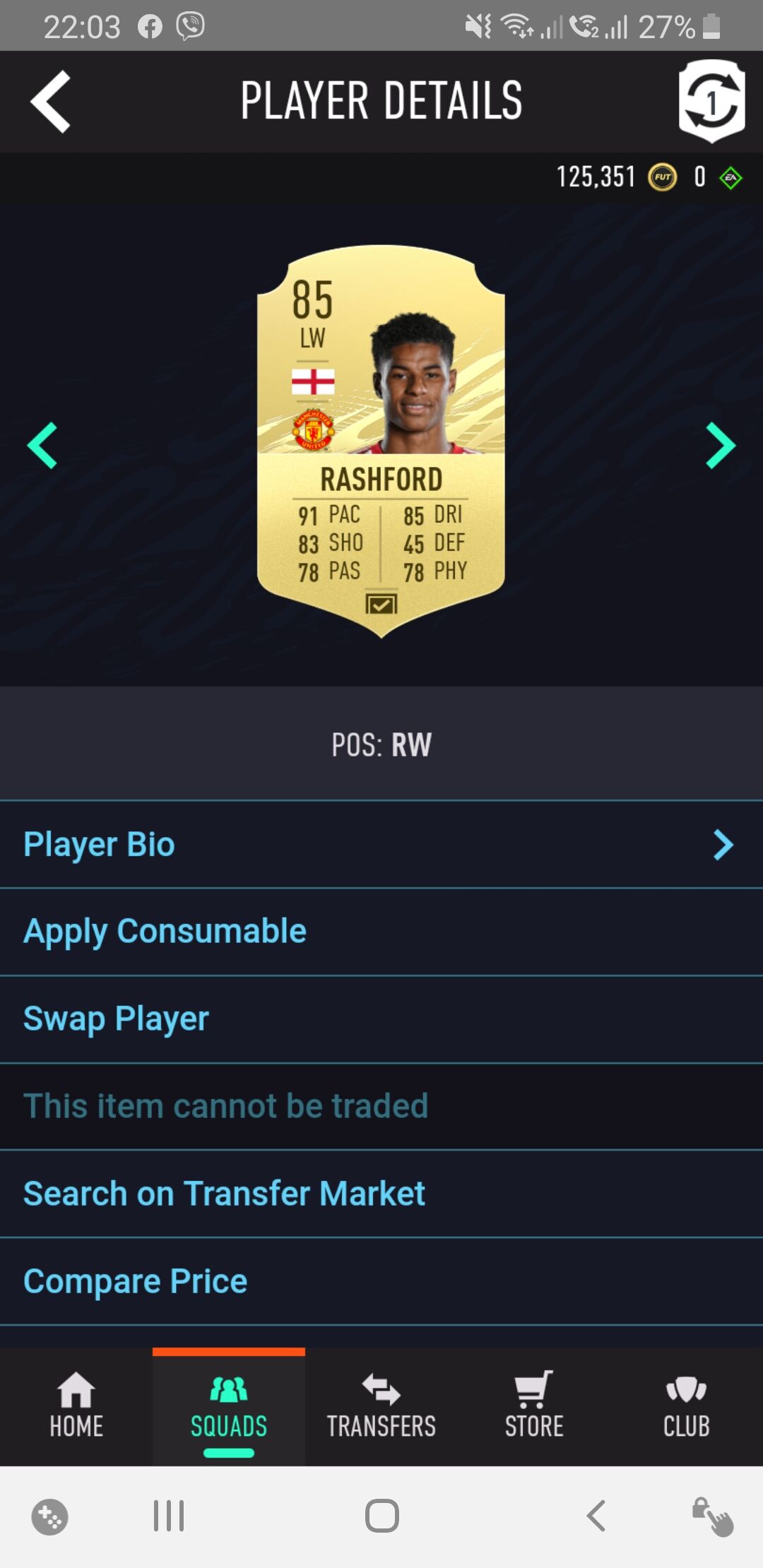763x1568 pixels.
Task: Open the Club tab
Action: 687,1406
